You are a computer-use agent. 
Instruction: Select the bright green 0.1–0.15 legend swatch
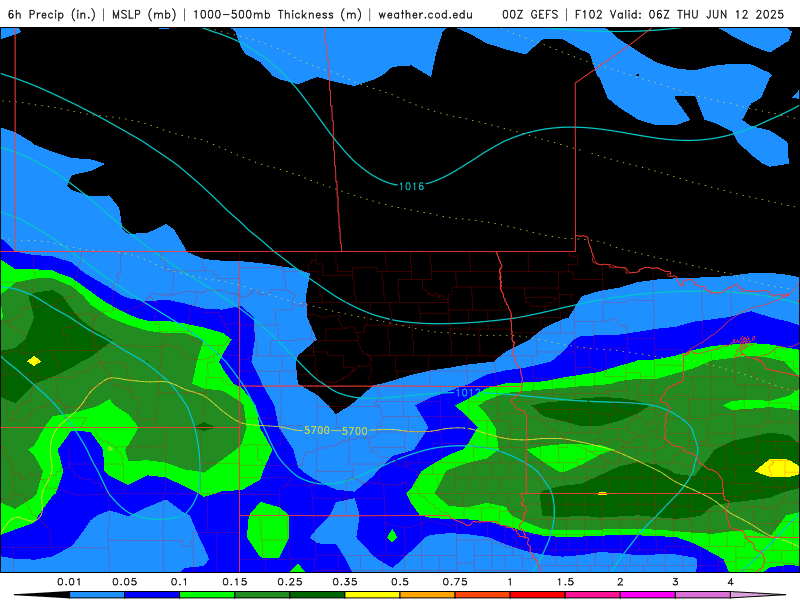(207, 595)
